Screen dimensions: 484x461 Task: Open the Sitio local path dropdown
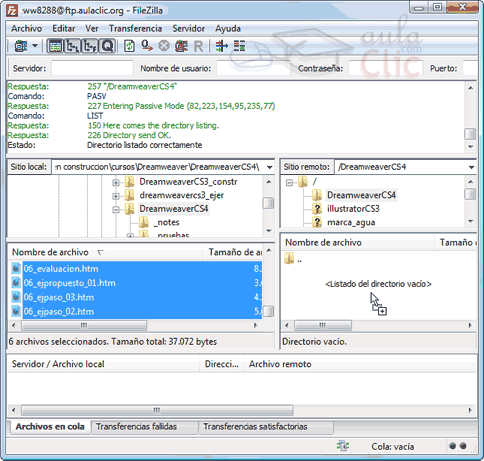[x=269, y=167]
